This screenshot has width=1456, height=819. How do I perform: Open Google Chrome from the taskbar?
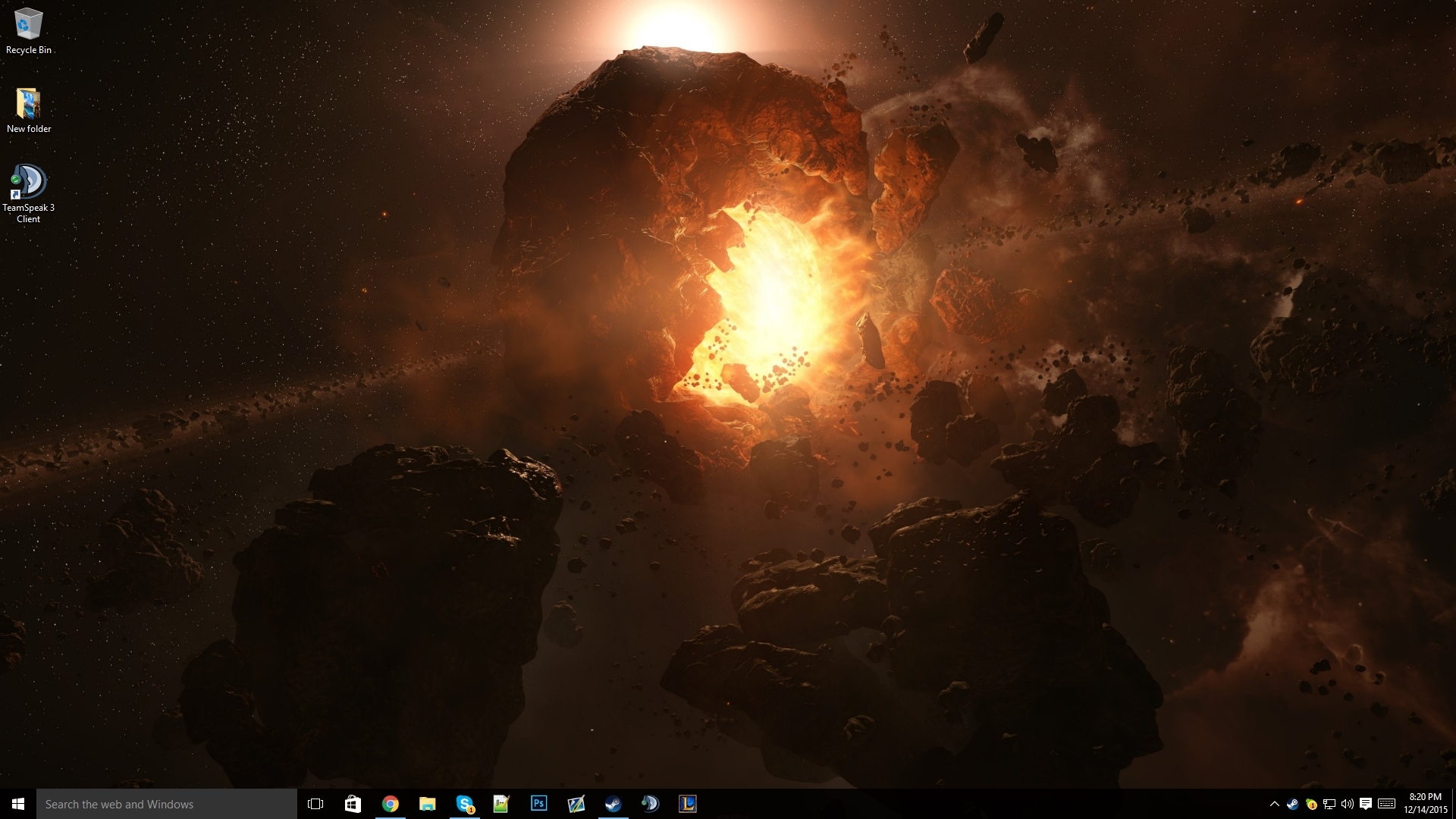[x=390, y=804]
